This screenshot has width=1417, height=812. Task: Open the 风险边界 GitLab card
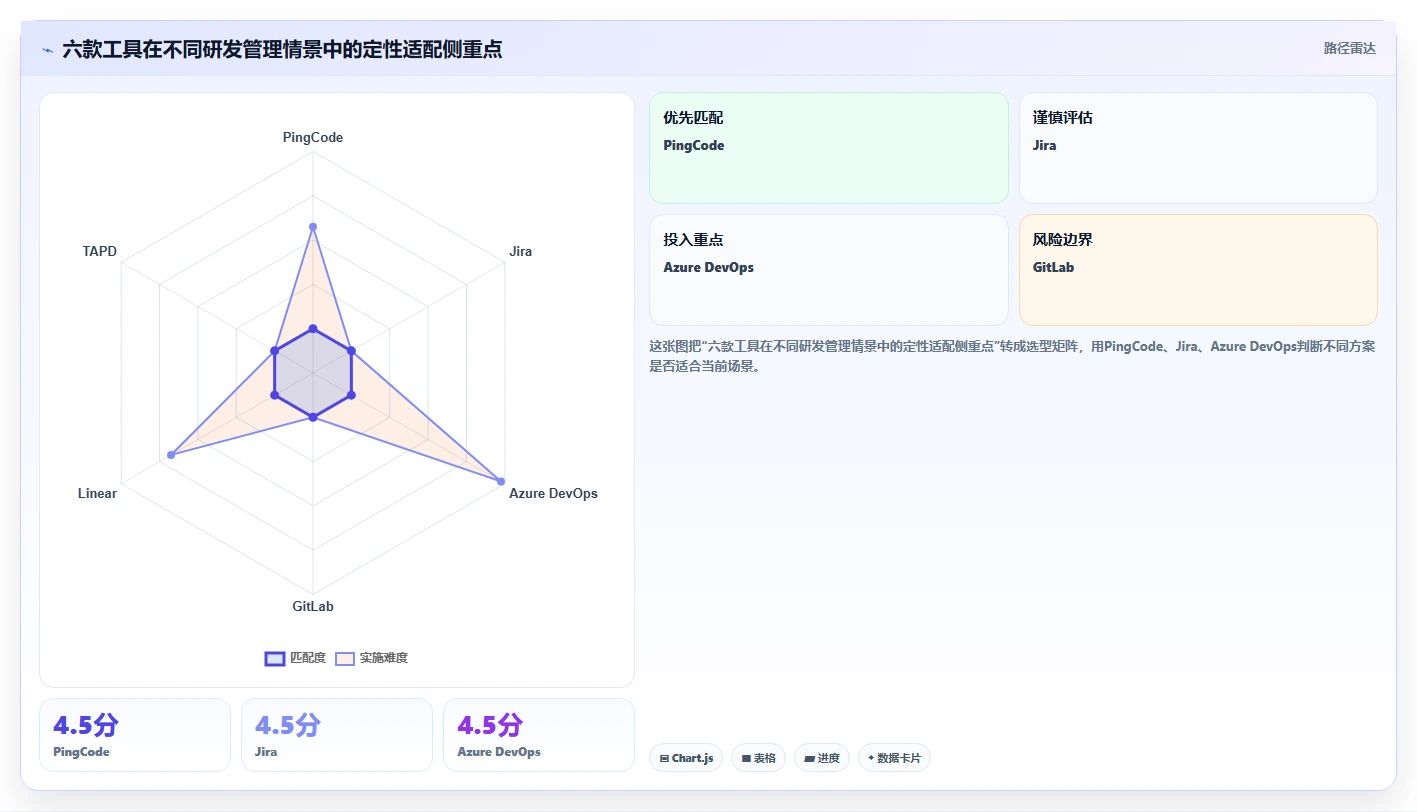[1198, 270]
